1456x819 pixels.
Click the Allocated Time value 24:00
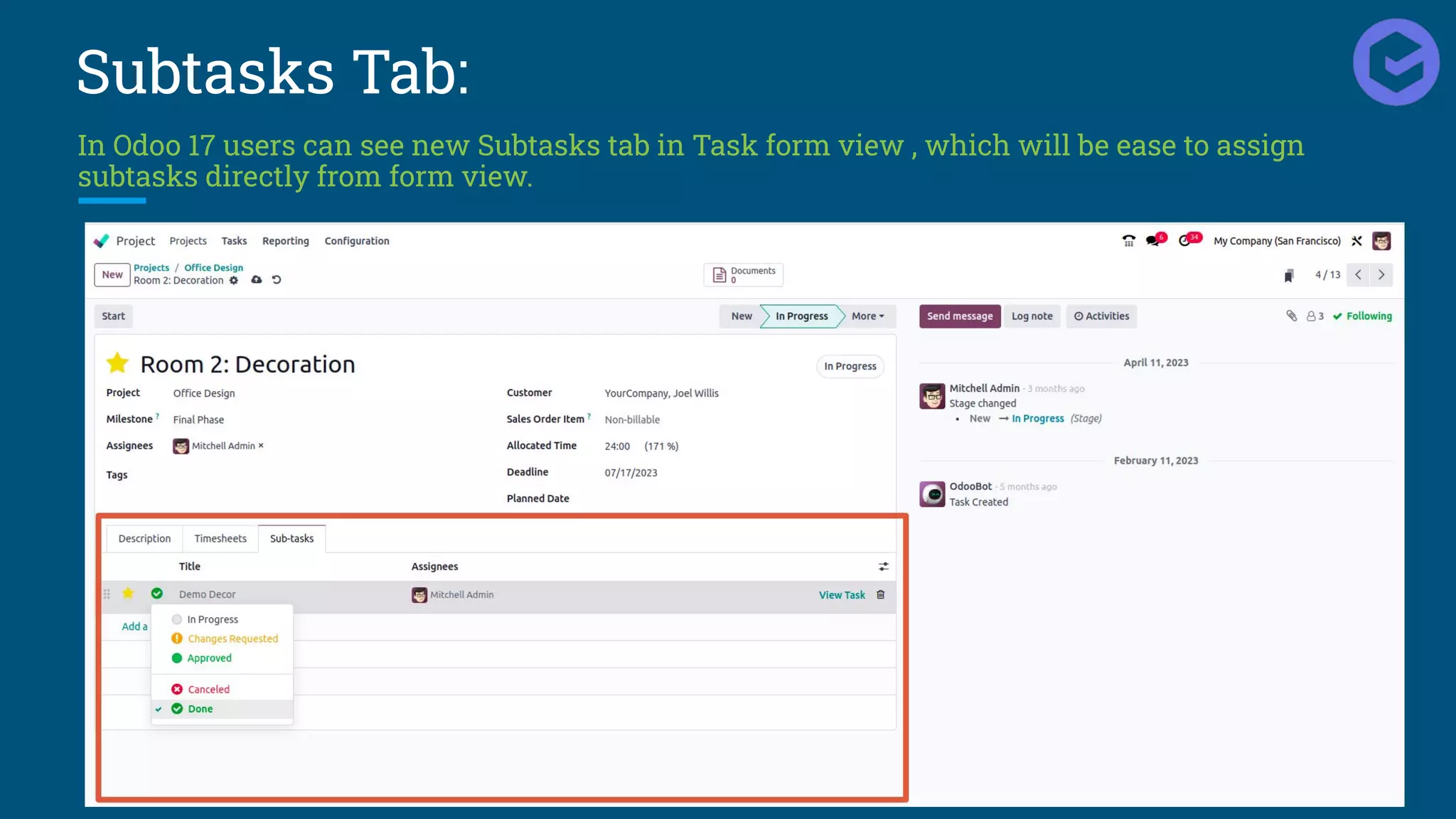617,446
